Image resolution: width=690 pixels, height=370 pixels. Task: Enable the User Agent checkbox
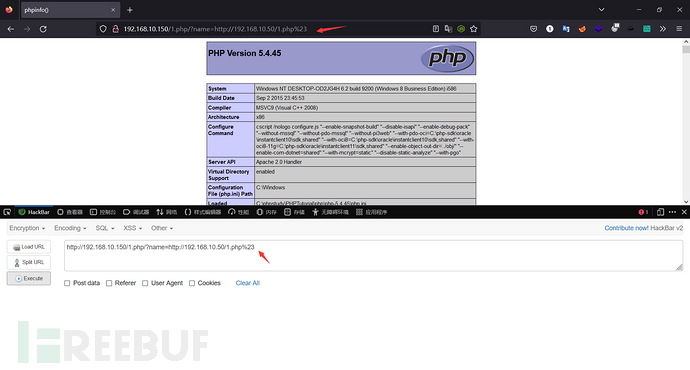click(145, 283)
